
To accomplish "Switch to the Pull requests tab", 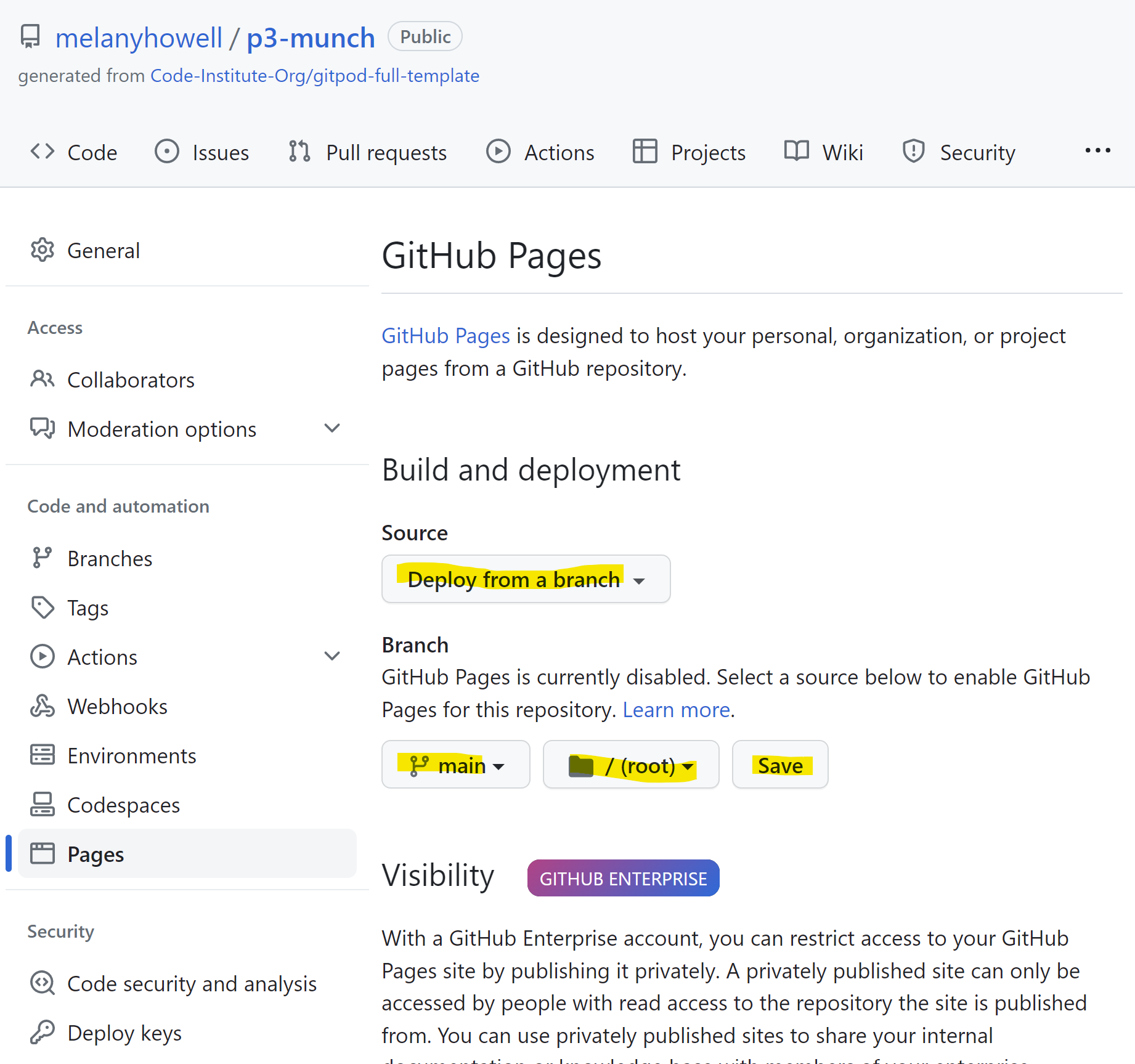I will pyautogui.click(x=368, y=152).
